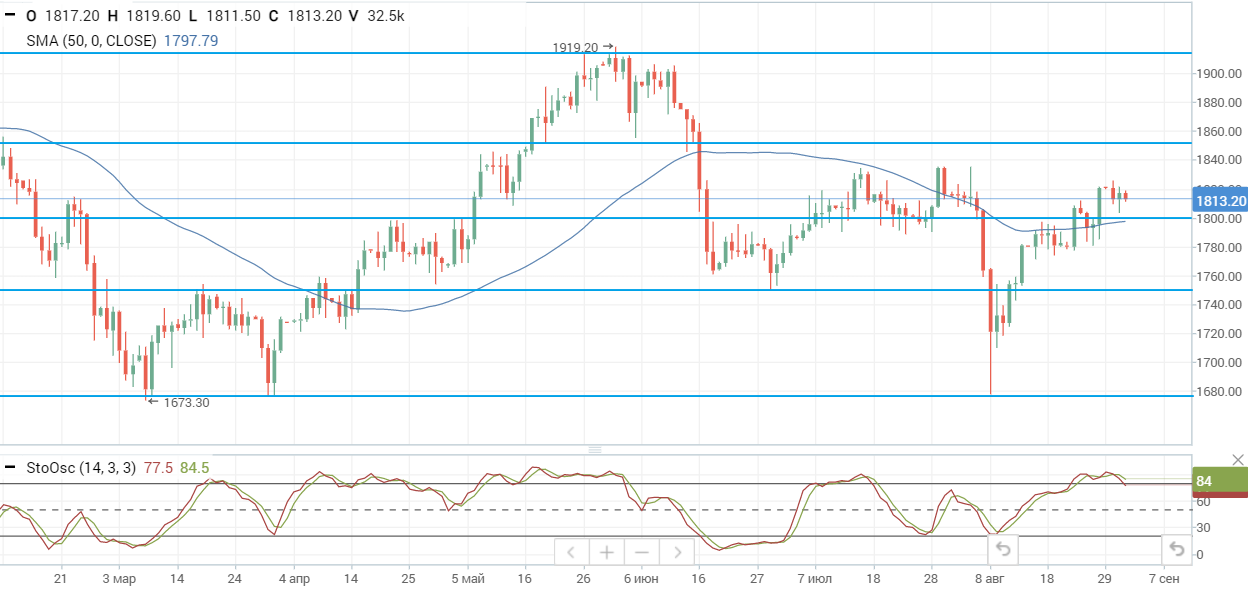Collapse the main price chart legend
Screen dimensions: 1248x590
(10, 17)
